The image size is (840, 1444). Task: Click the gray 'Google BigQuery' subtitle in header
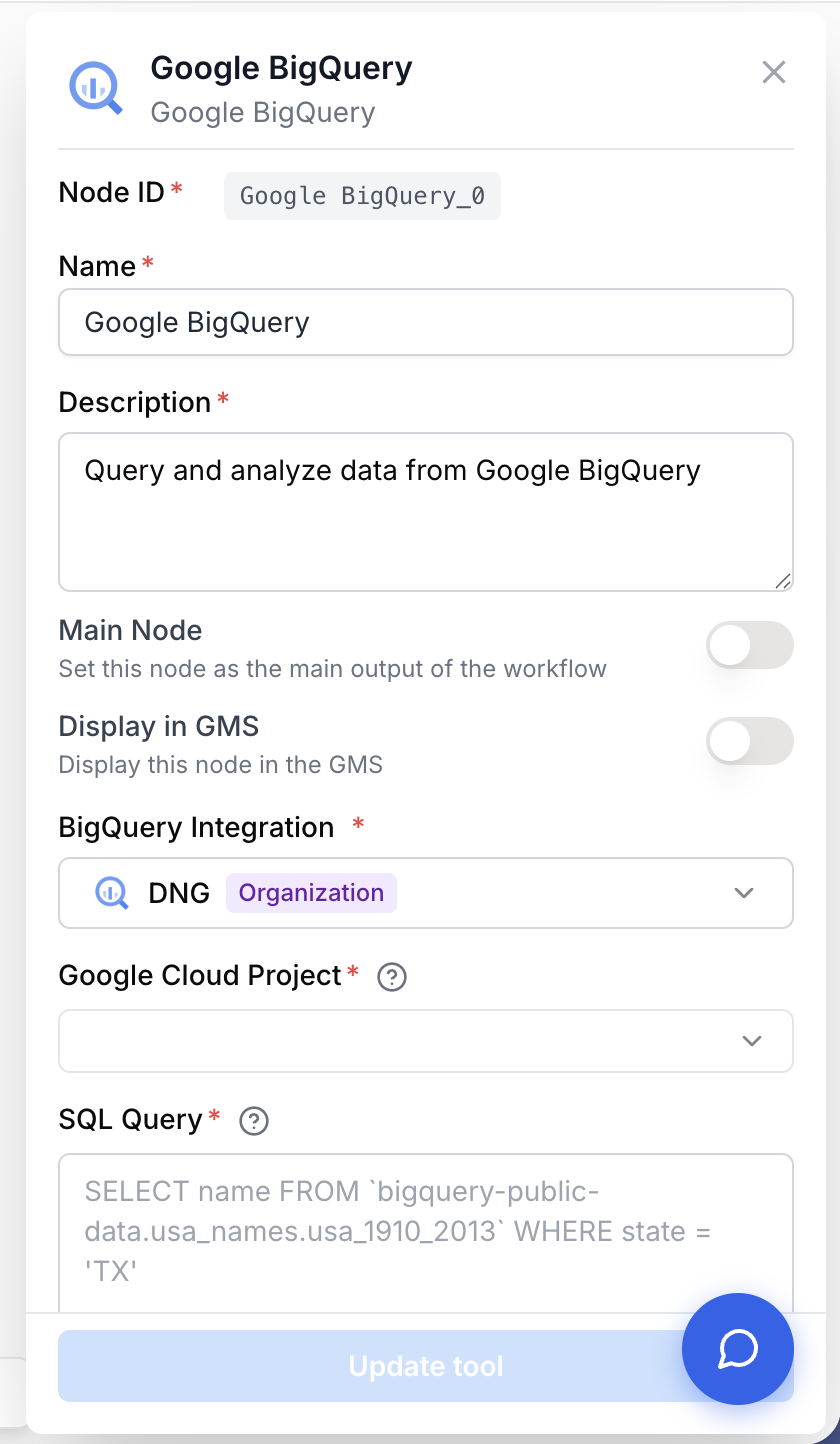[263, 112]
